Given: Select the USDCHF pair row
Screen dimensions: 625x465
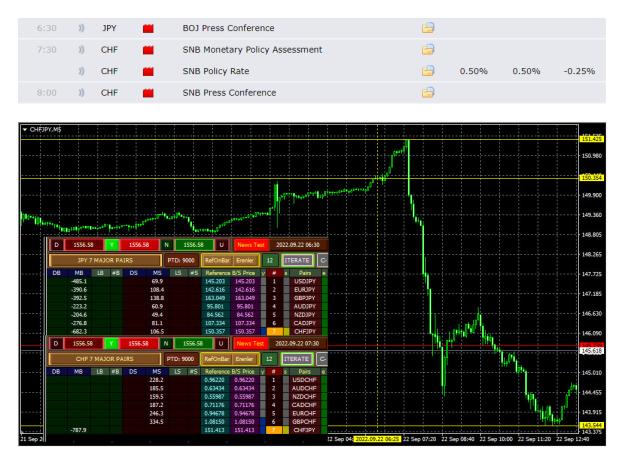Looking at the screenshot, I should [x=304, y=380].
